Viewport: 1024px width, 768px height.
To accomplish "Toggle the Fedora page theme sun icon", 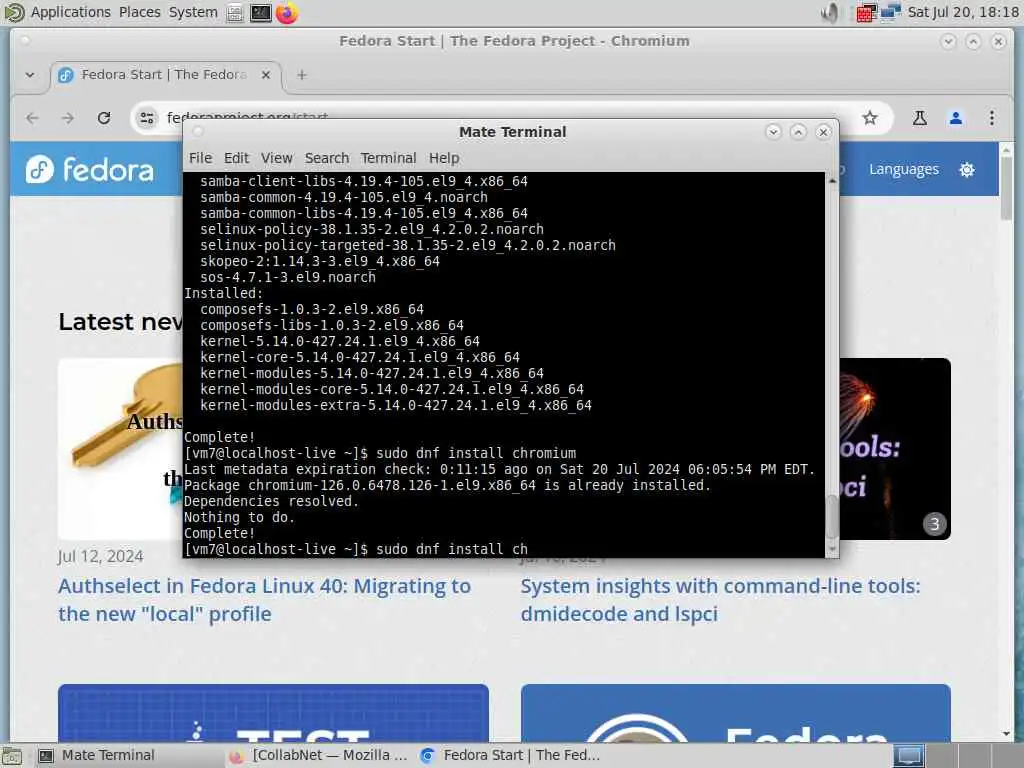I will (967, 170).
